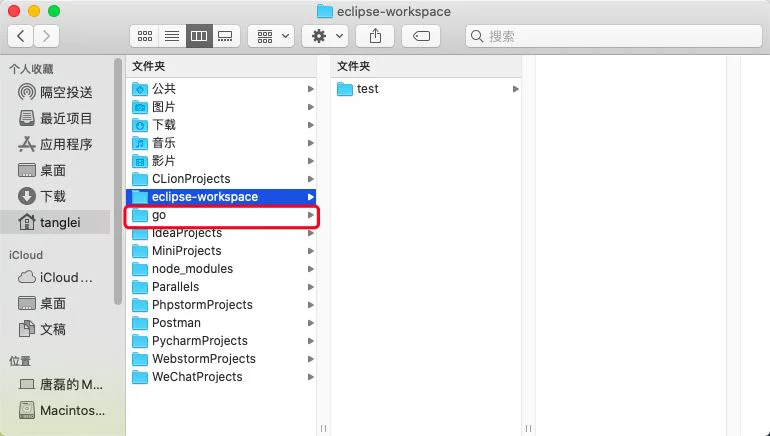This screenshot has width=770, height=436.
Task: Switch to column view
Action: 199,36
